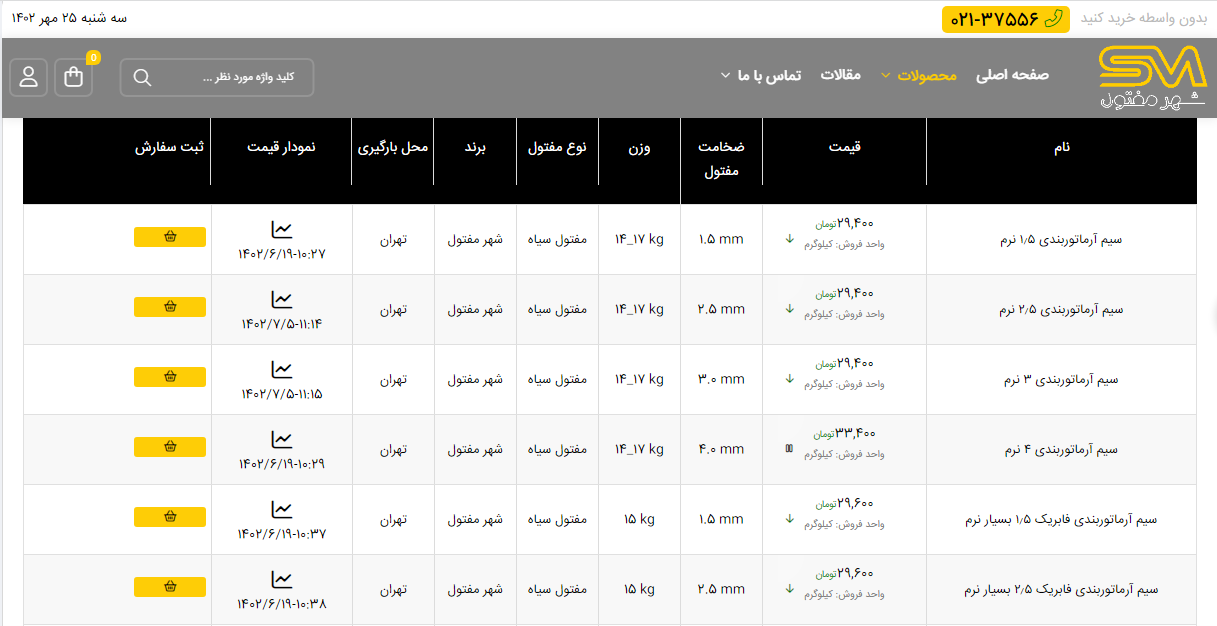Go to صفحه اصلی page
The width and height of the screenshot is (1217, 626).
point(1012,75)
